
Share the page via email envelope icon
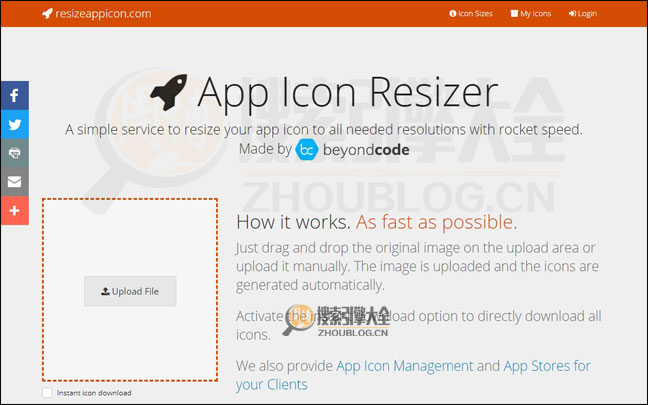click(14, 182)
